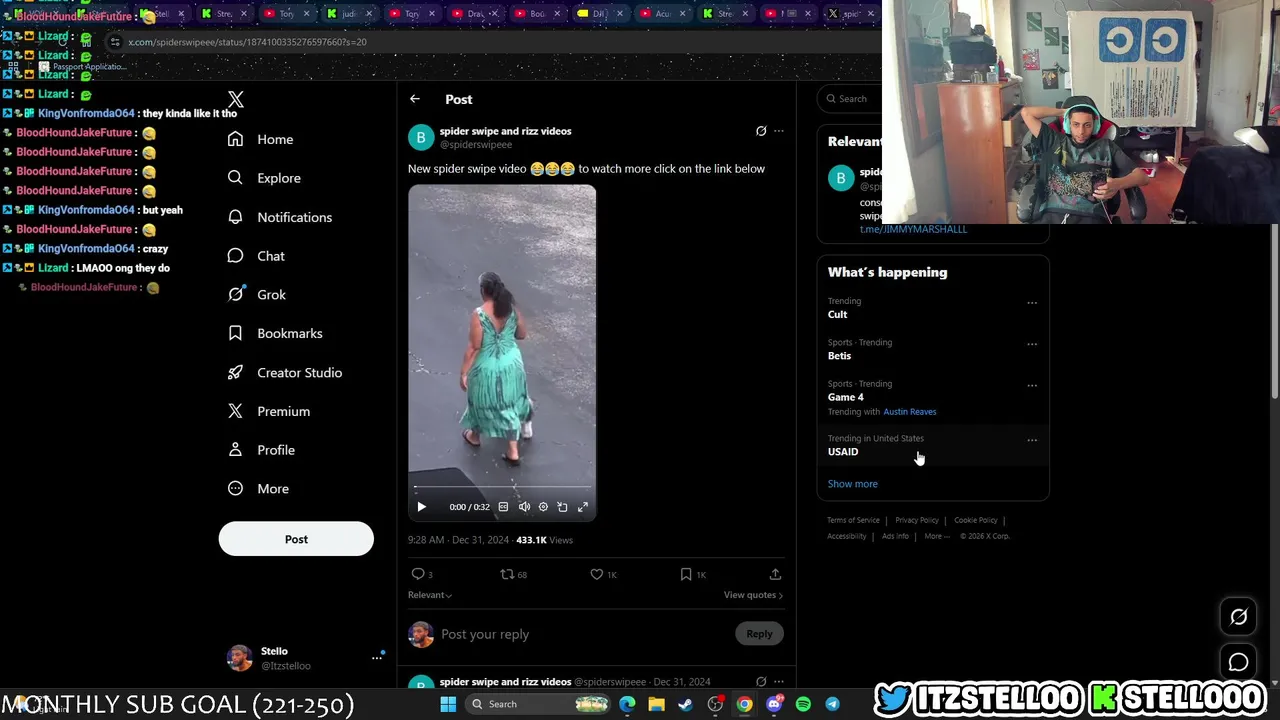Viewport: 1280px width, 720px height.
Task: Like the post with the heart icon
Action: 603,574
